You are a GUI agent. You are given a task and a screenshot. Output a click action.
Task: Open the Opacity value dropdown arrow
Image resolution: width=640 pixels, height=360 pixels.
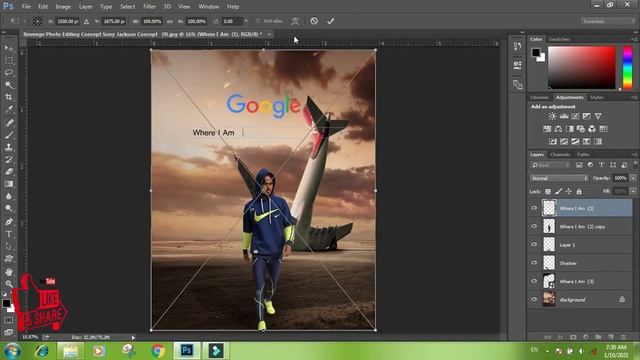pyautogui.click(x=633, y=178)
